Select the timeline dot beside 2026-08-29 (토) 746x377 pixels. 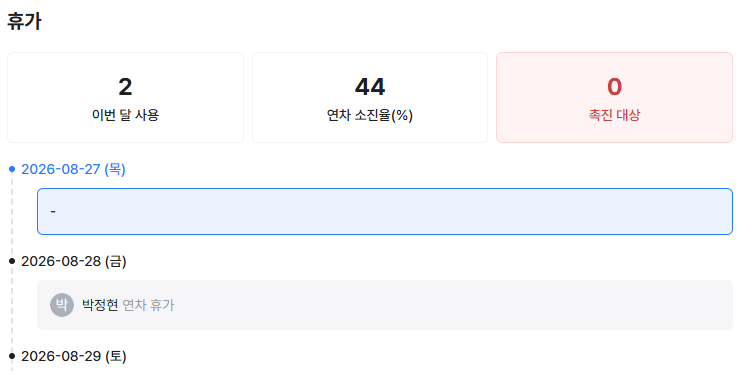pyautogui.click(x=12, y=356)
